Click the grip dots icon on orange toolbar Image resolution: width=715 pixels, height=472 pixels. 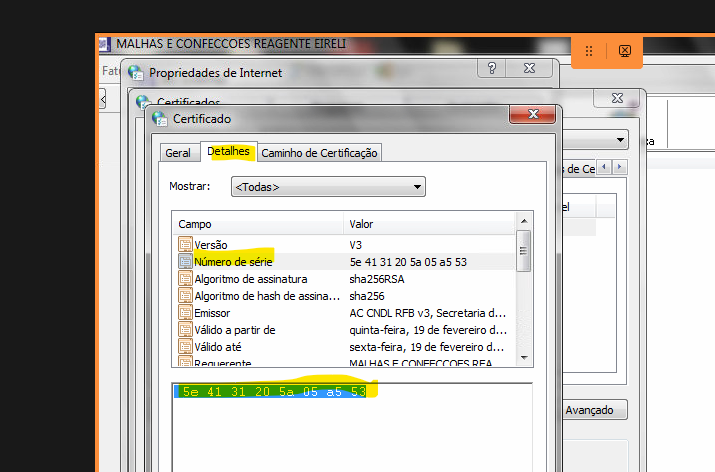point(589,51)
